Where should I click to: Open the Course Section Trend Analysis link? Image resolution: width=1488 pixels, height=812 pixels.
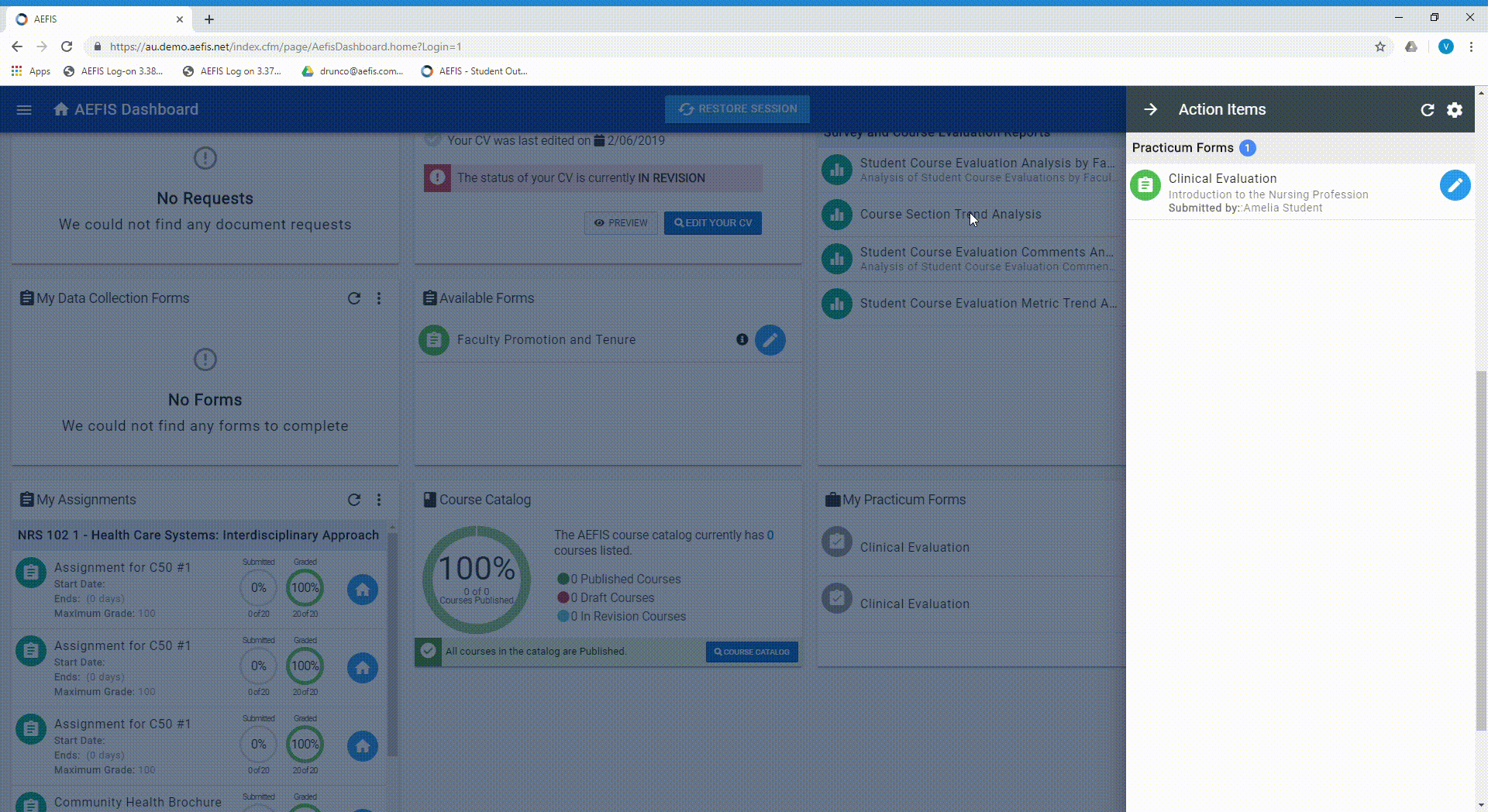(950, 215)
